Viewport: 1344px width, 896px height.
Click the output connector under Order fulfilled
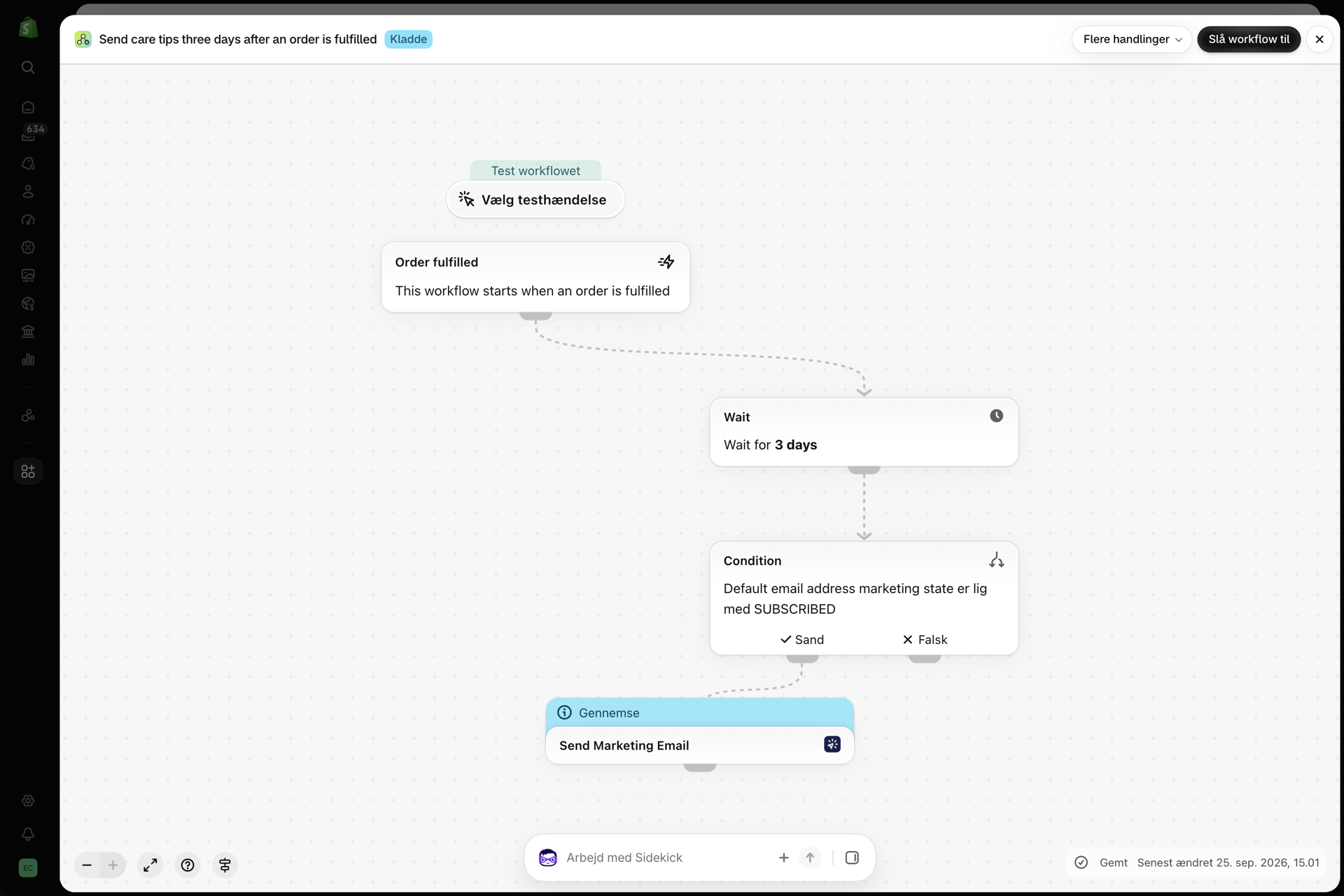click(535, 316)
